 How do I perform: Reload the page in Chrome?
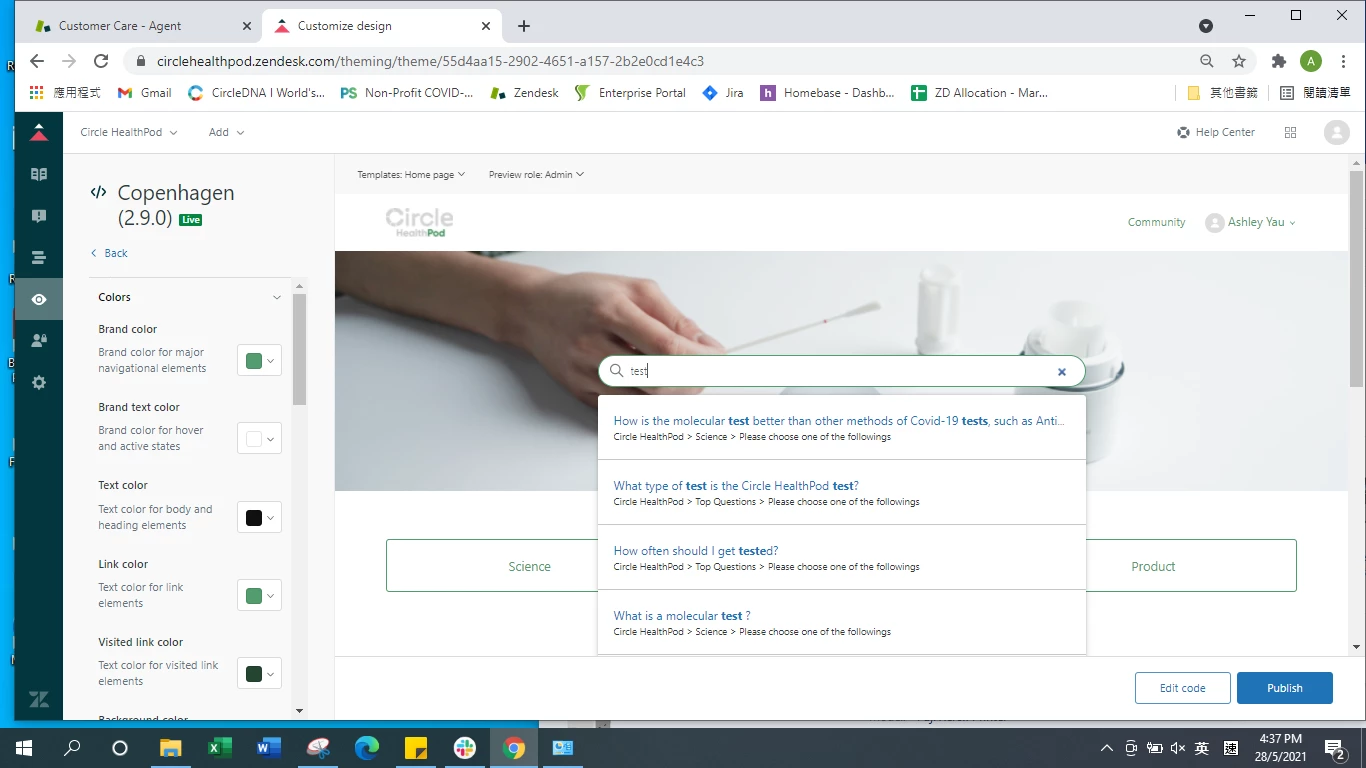[100, 61]
